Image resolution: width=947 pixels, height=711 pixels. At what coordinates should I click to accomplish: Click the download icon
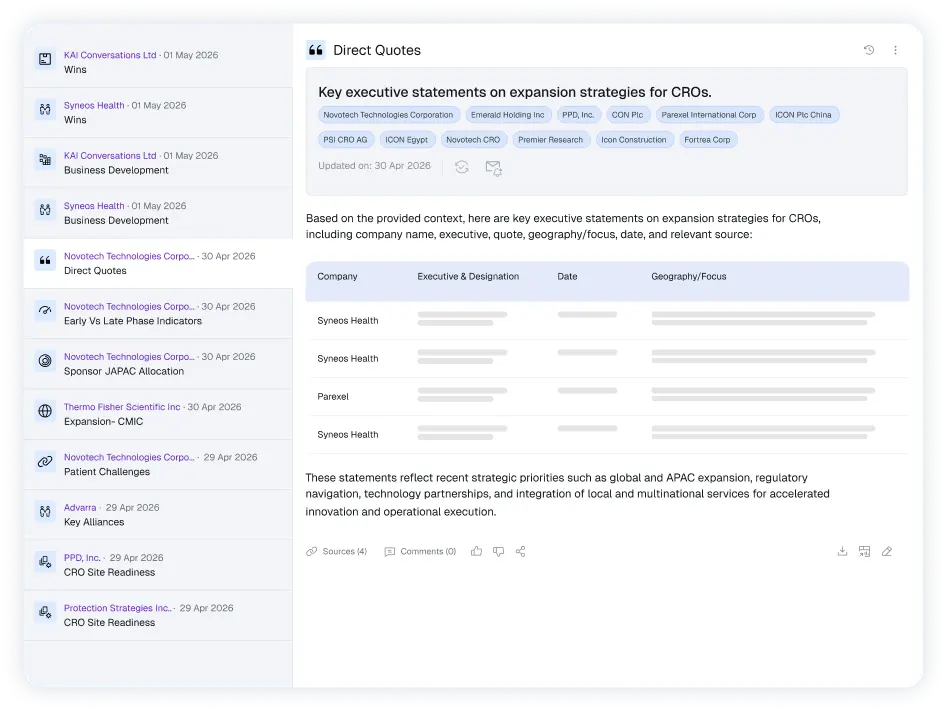(x=843, y=551)
